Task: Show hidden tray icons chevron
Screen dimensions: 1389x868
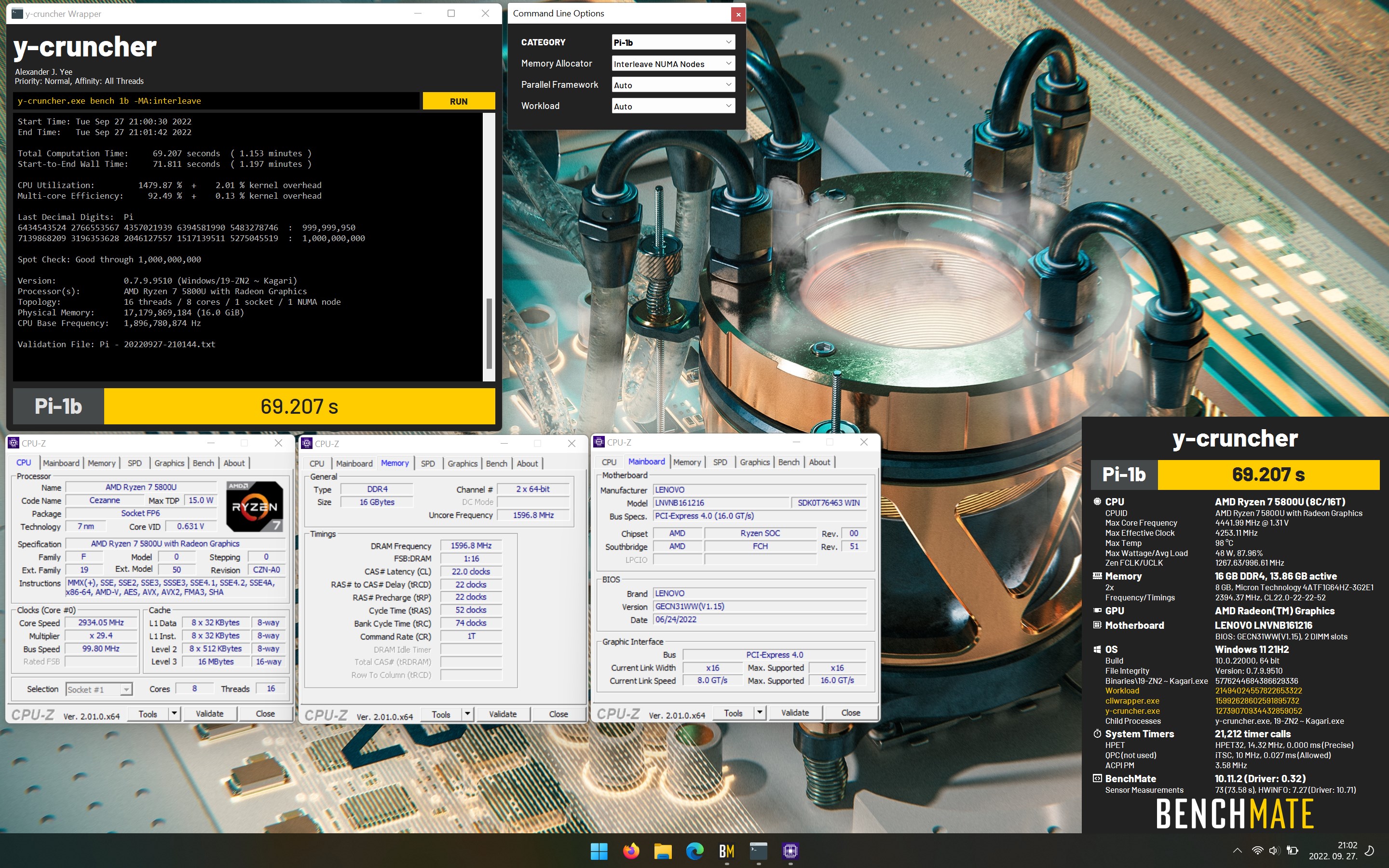Action: tap(1238, 851)
